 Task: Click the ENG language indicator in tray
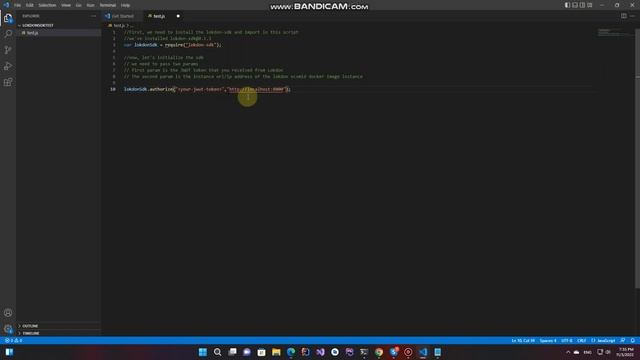coord(587,352)
